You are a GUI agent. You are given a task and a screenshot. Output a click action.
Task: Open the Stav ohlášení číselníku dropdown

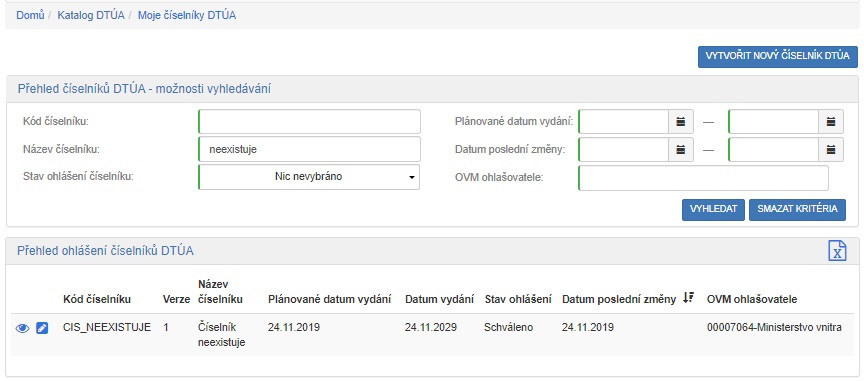309,177
